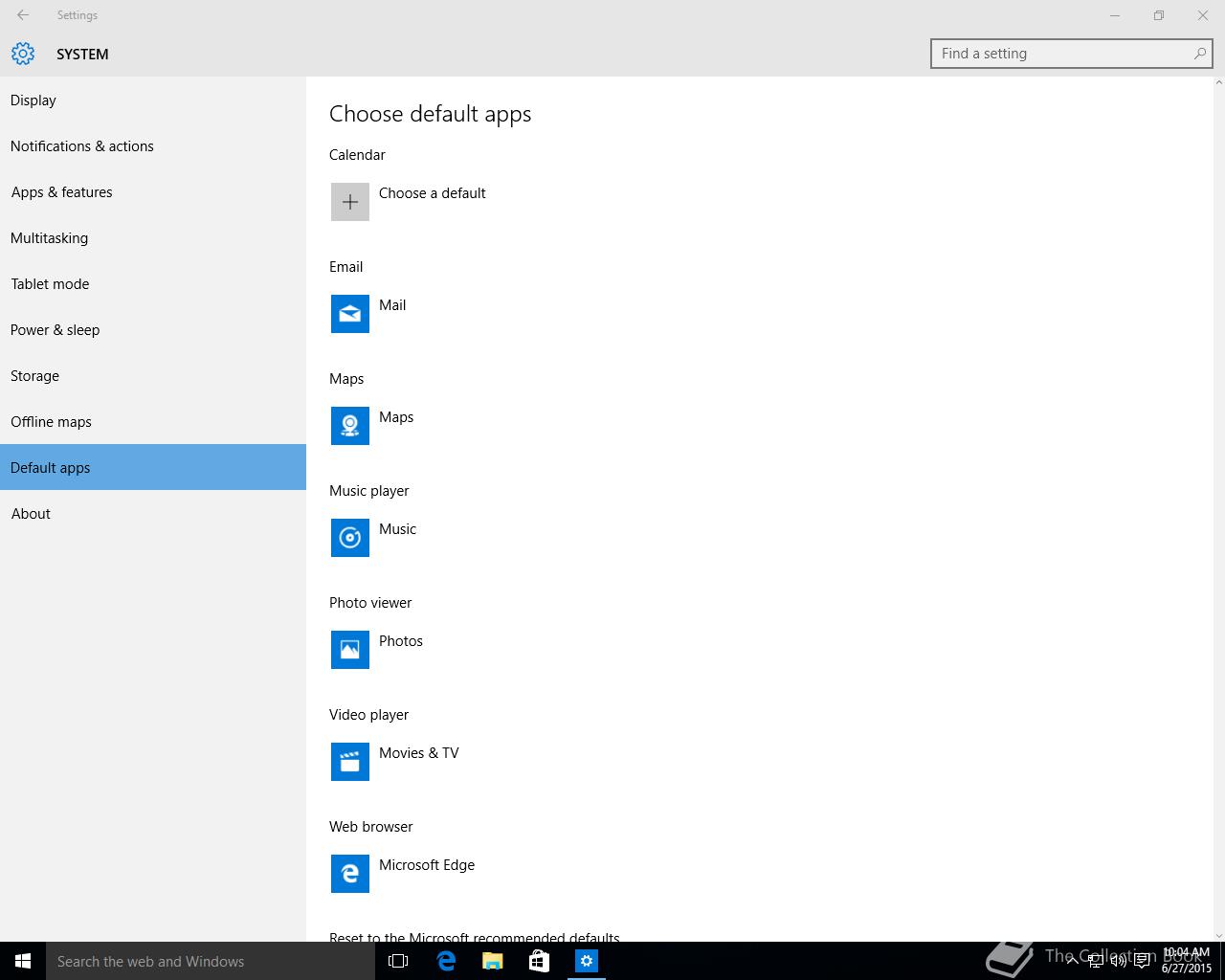1225x980 pixels.
Task: Click the Find a setting search box
Action: 1071,54
